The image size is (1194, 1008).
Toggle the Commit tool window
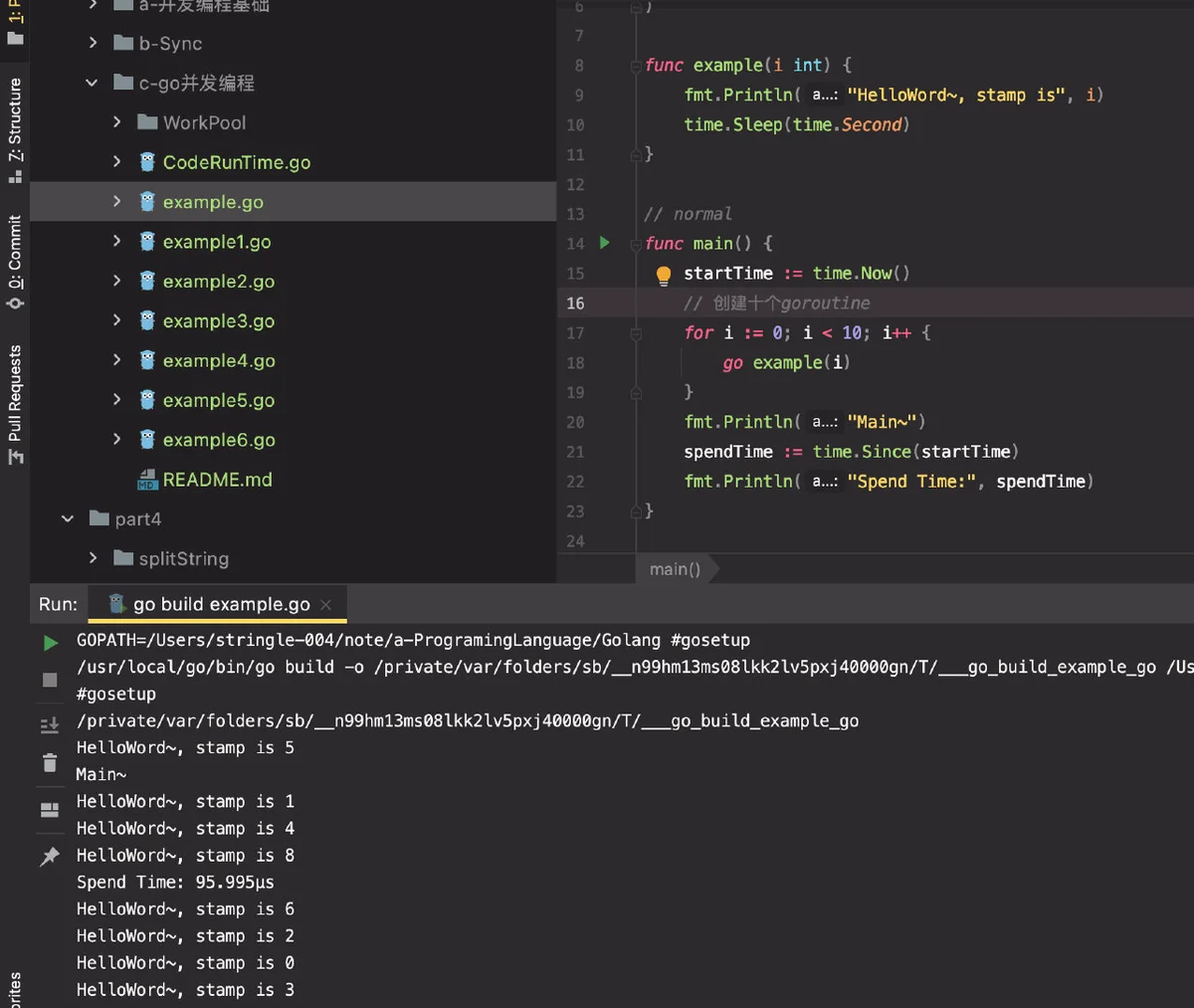[x=15, y=261]
